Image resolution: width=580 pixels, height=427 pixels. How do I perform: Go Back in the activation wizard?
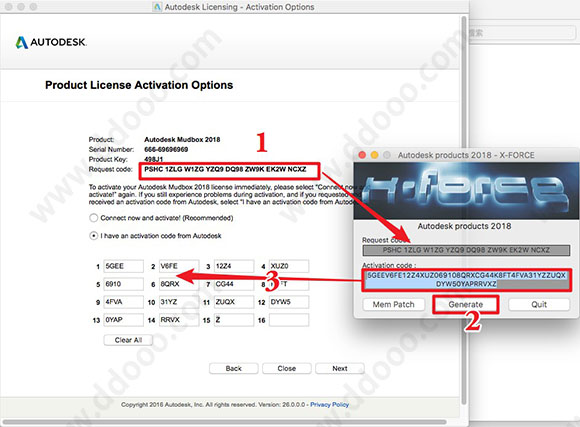pyautogui.click(x=233, y=369)
